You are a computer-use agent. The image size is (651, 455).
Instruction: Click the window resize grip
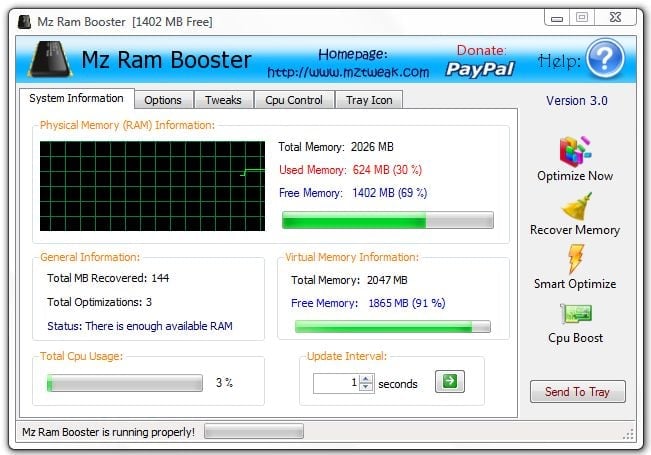(x=628, y=433)
